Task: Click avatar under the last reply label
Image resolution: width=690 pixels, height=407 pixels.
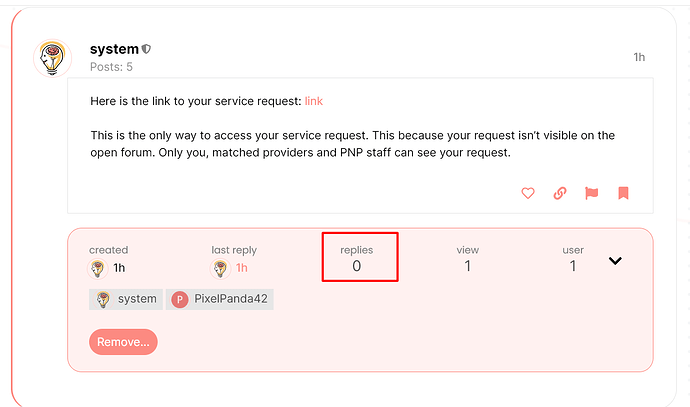Action: [x=220, y=268]
